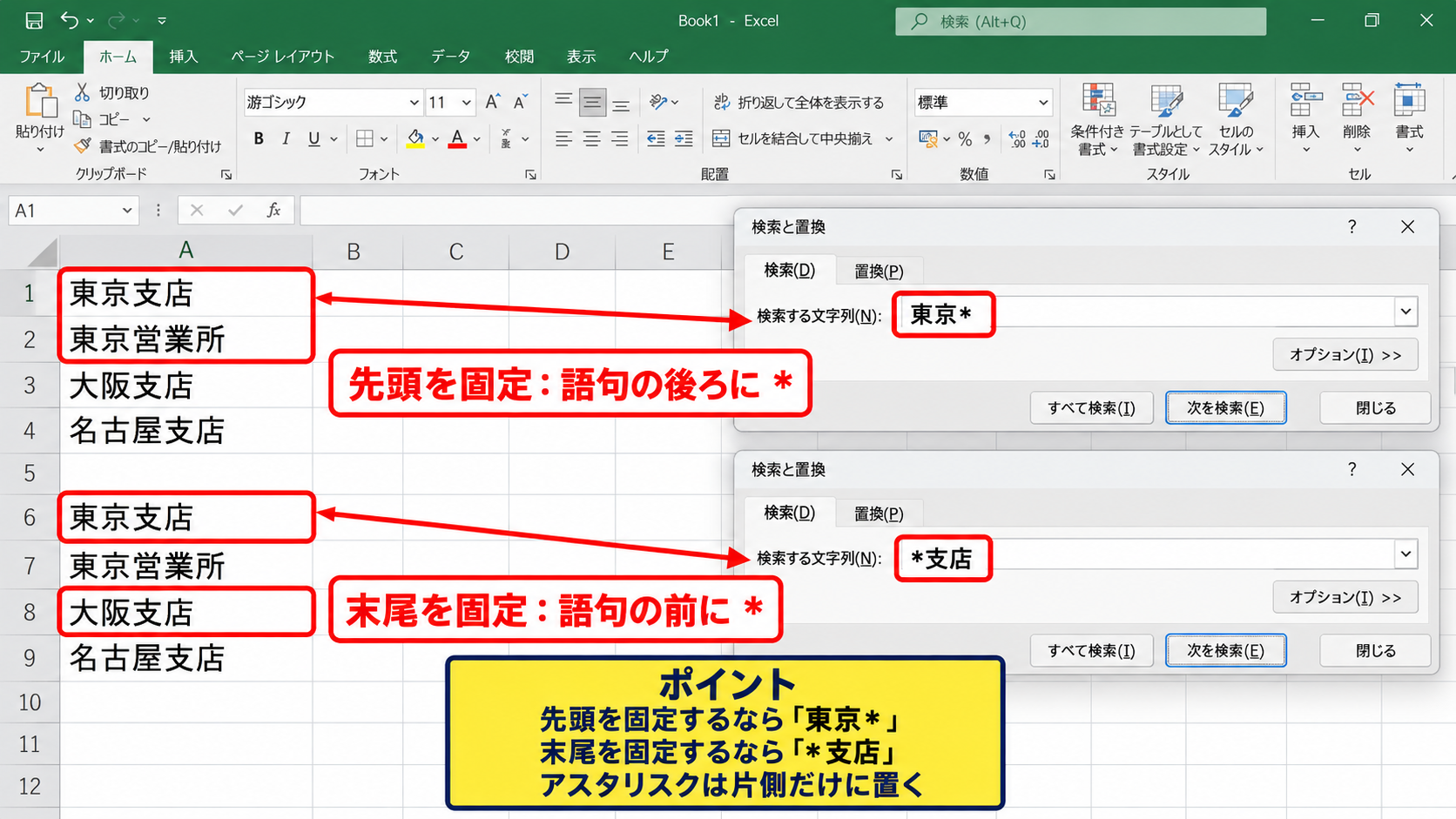Viewport: 1456px width, 819px height.
Task: Click the Cut scissors icon
Action: (82, 92)
